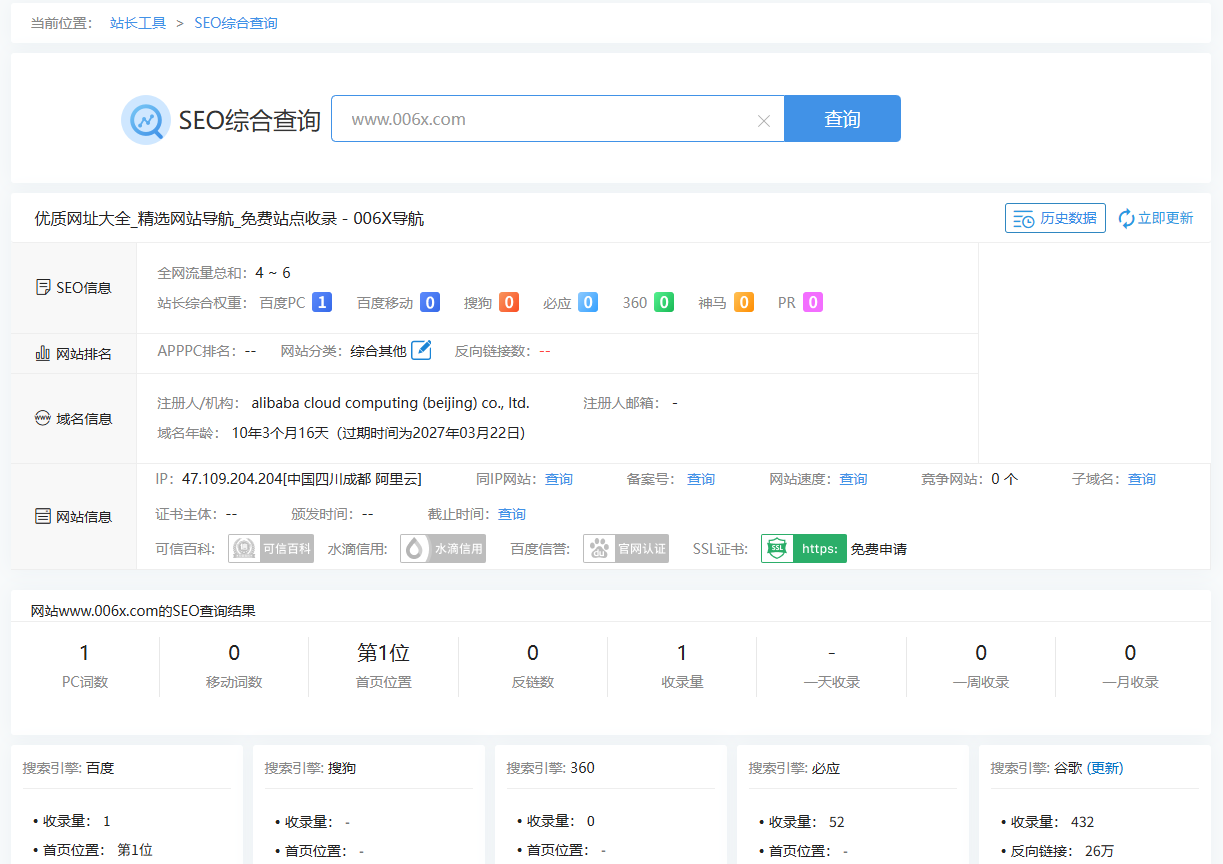
Task: Click the 必应 weight badge 0
Action: (588, 302)
